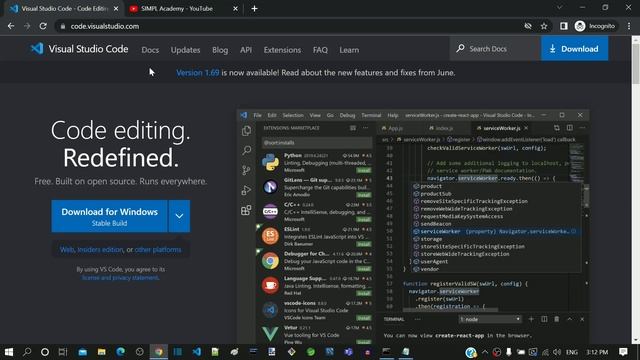Viewport: 640px width, 360px height.
Task: Open the API reference
Action: [x=246, y=50]
